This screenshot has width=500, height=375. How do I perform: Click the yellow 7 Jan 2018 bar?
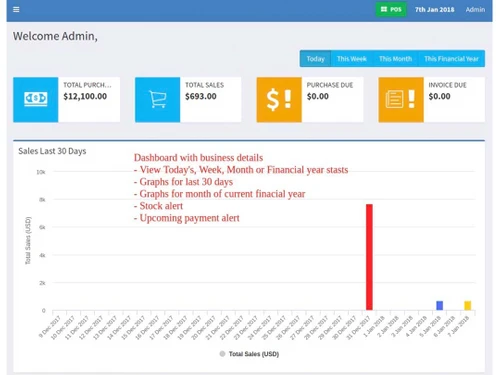click(468, 305)
